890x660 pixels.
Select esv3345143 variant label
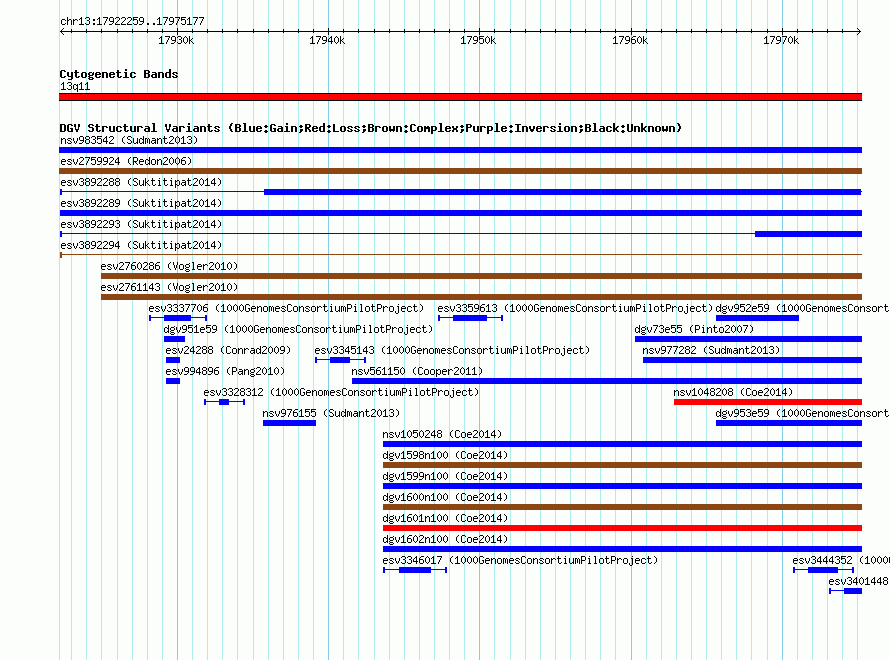[452, 350]
